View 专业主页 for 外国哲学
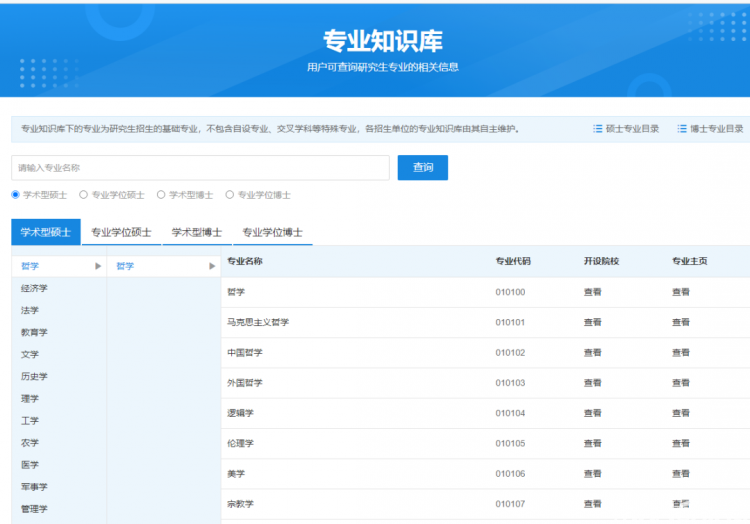The width and height of the screenshot is (750, 524). coord(681,383)
